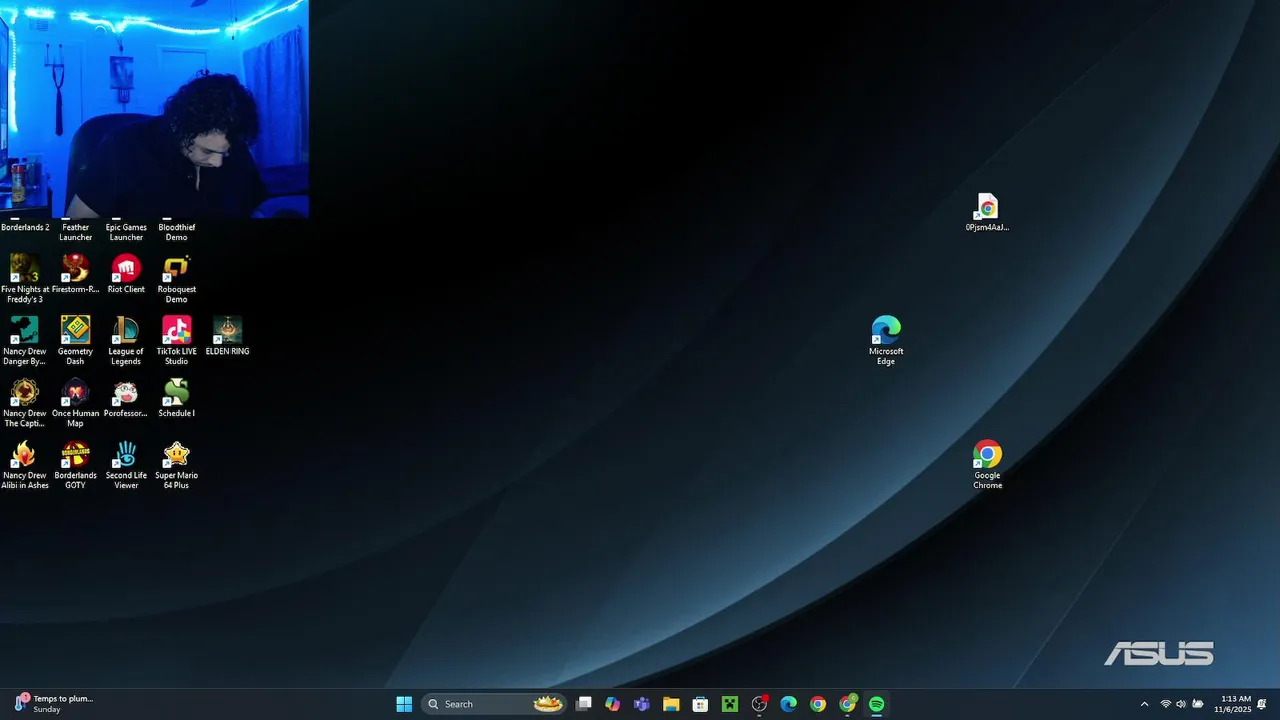Switch to Chrome with profile badge
This screenshot has height=720, width=1280.
(x=847, y=704)
